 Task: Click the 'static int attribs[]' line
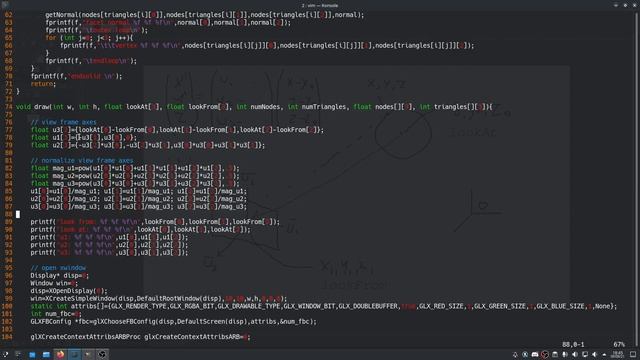click(x=324, y=306)
